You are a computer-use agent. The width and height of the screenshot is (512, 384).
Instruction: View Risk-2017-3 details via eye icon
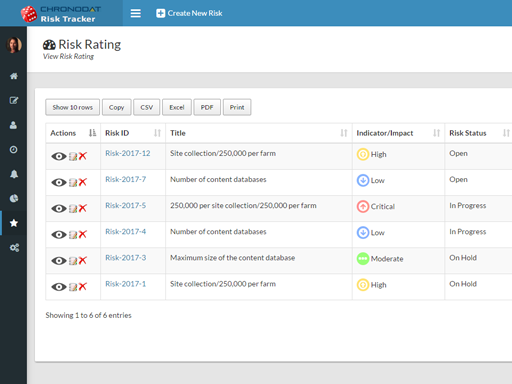(x=59, y=261)
